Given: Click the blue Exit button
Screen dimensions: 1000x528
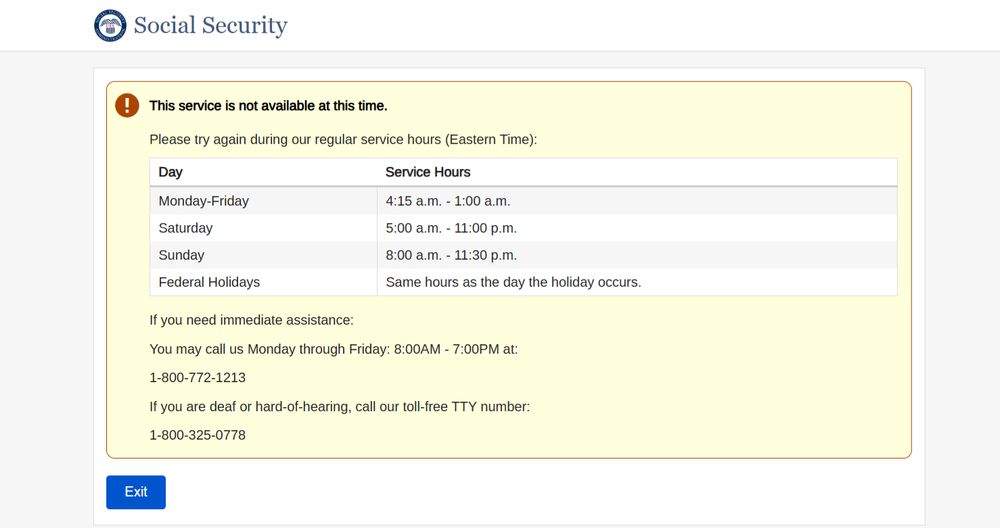Looking at the screenshot, I should tap(136, 492).
